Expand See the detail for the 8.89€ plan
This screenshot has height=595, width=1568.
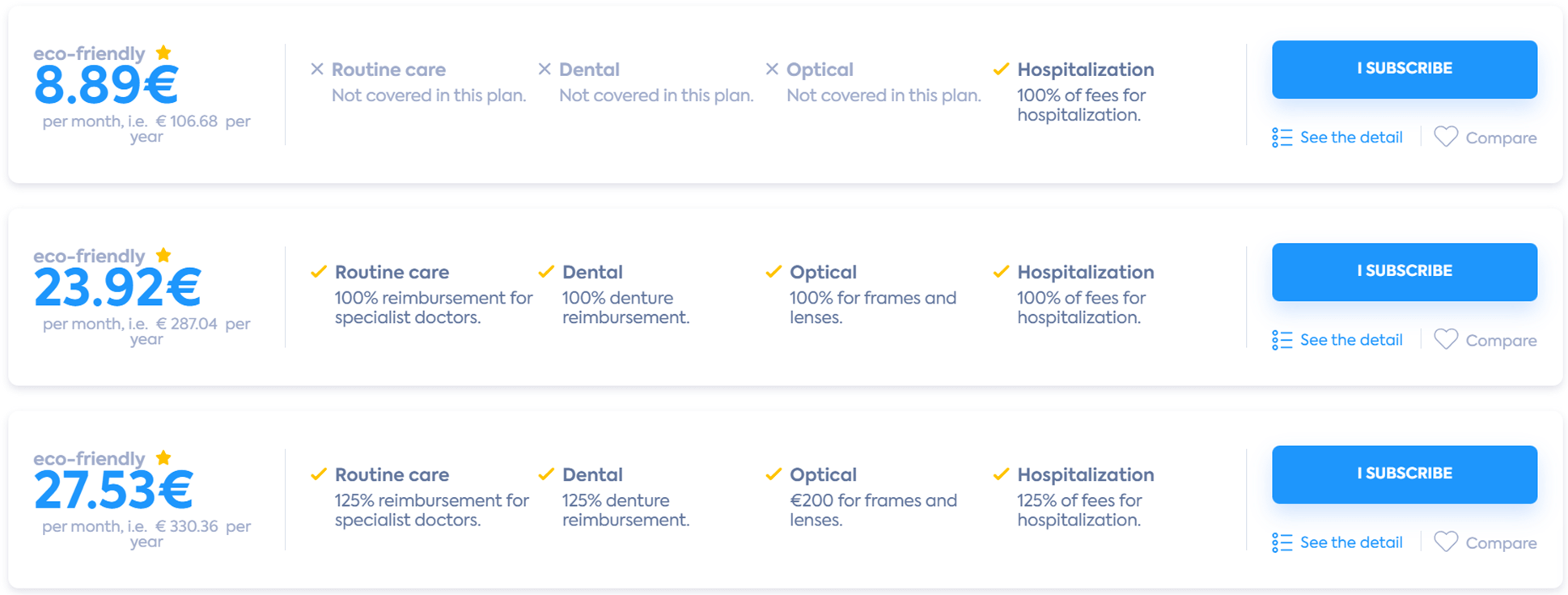pos(1350,138)
